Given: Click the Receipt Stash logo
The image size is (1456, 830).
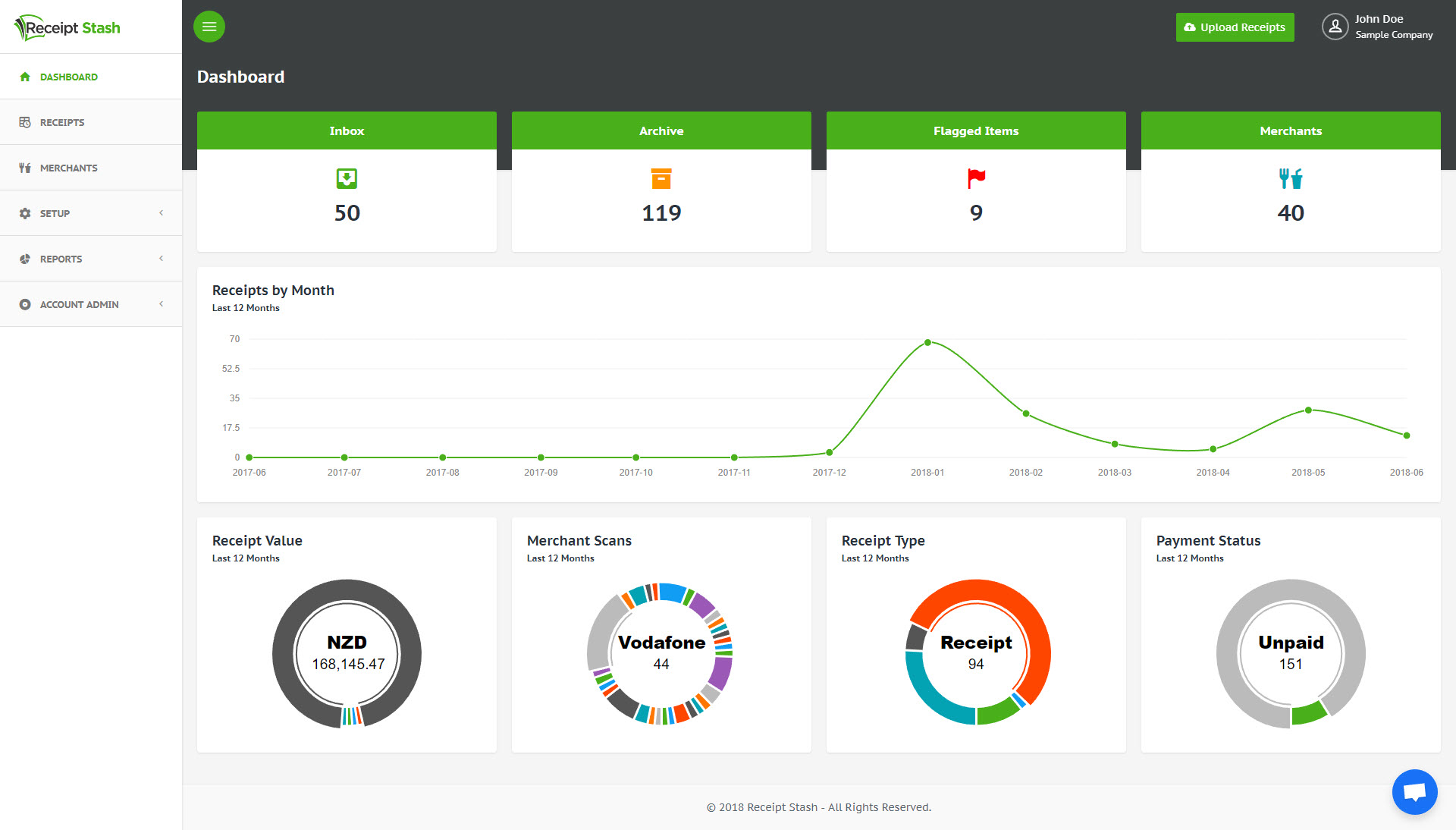Looking at the screenshot, I should point(68,27).
